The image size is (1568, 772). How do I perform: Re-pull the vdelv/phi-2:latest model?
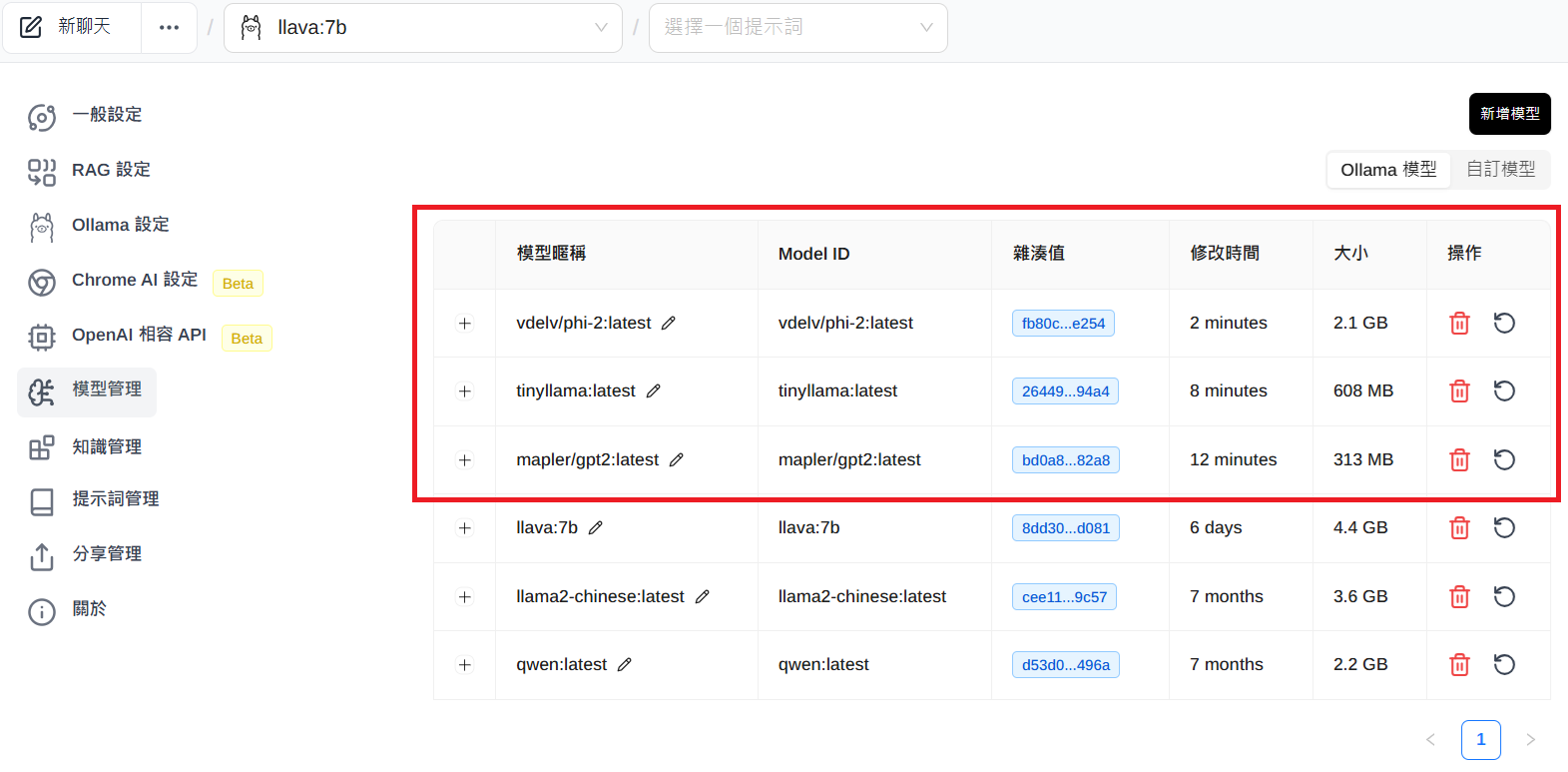tap(1504, 323)
